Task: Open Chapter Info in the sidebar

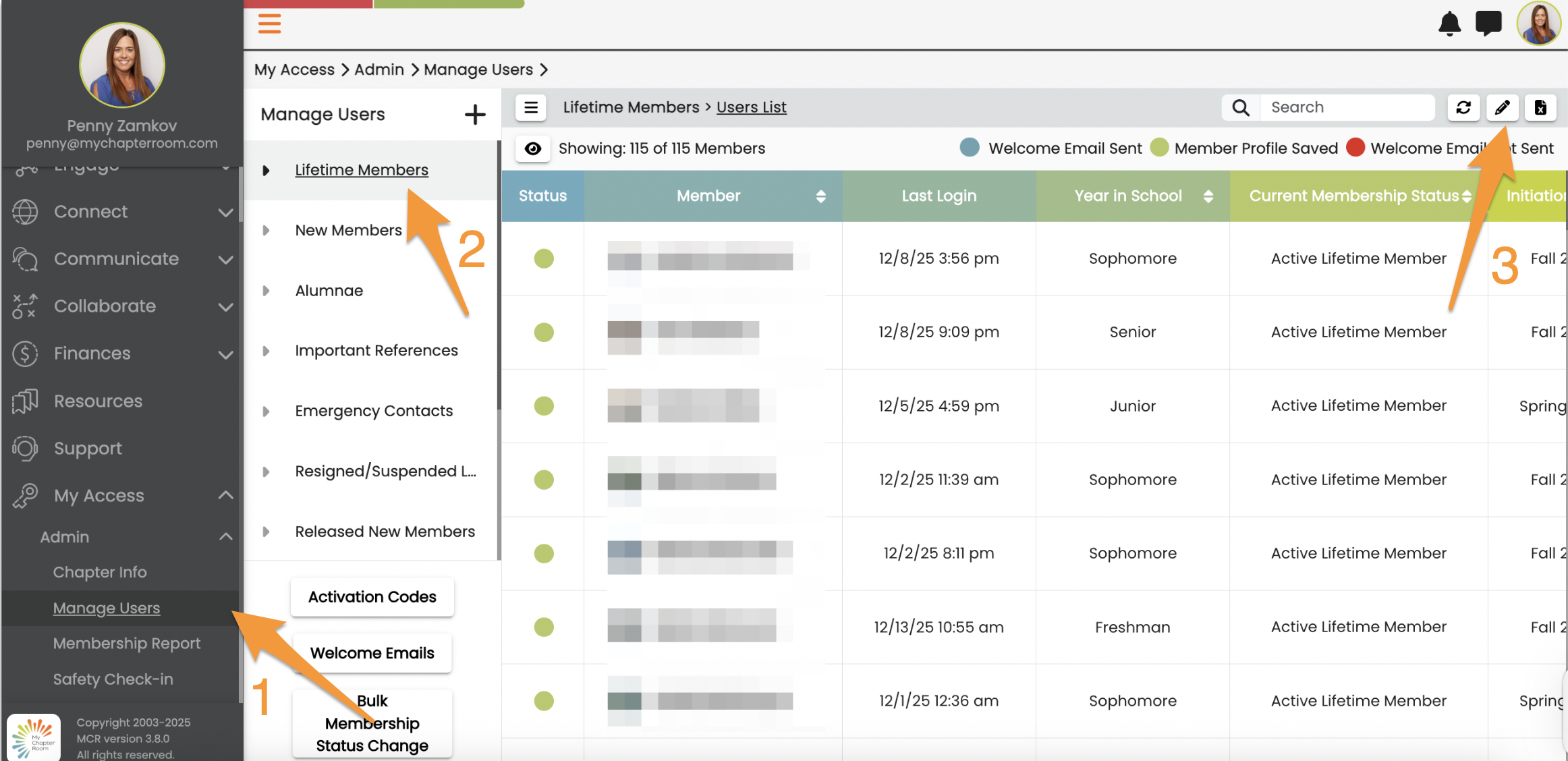Action: [x=100, y=572]
